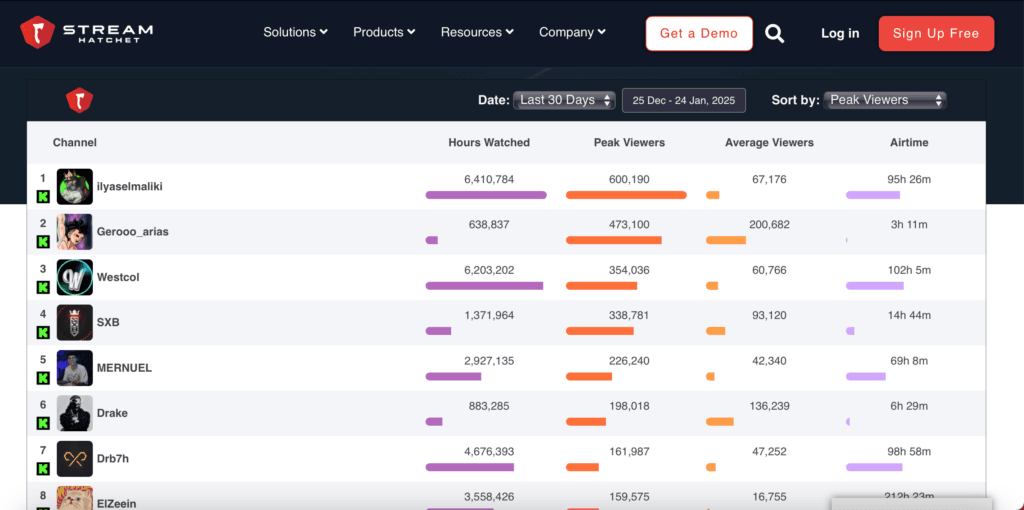
Task: Click the red Stream Hatchet widget logo
Action: pyautogui.click(x=79, y=101)
